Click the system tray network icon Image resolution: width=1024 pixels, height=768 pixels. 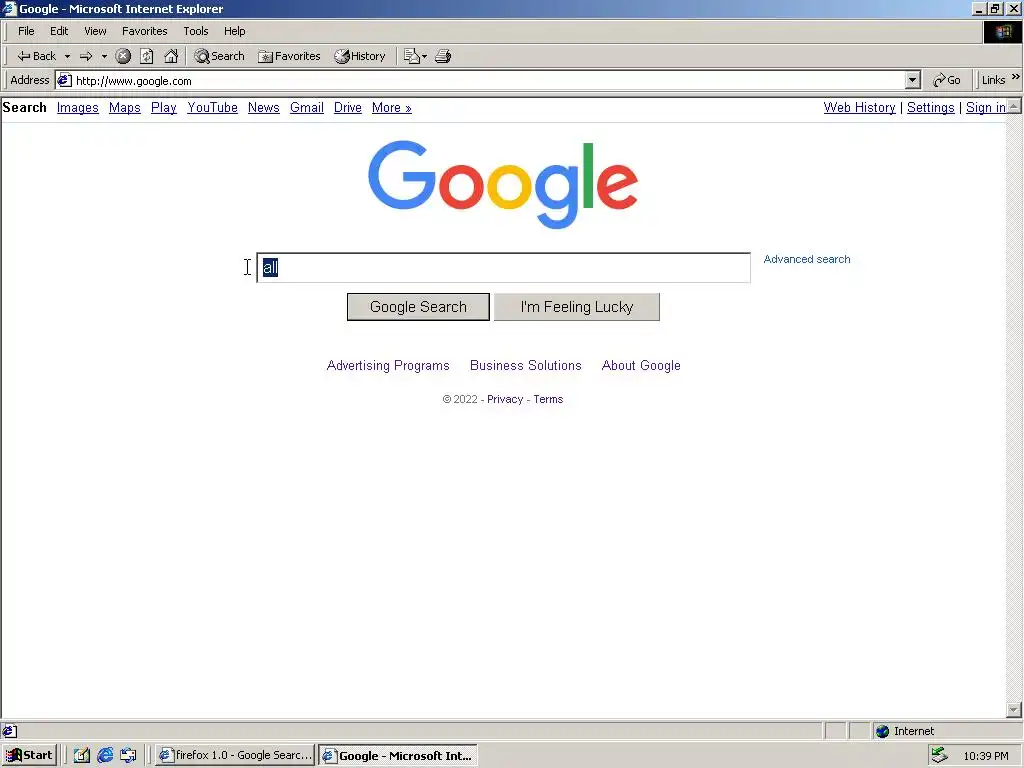click(x=939, y=756)
